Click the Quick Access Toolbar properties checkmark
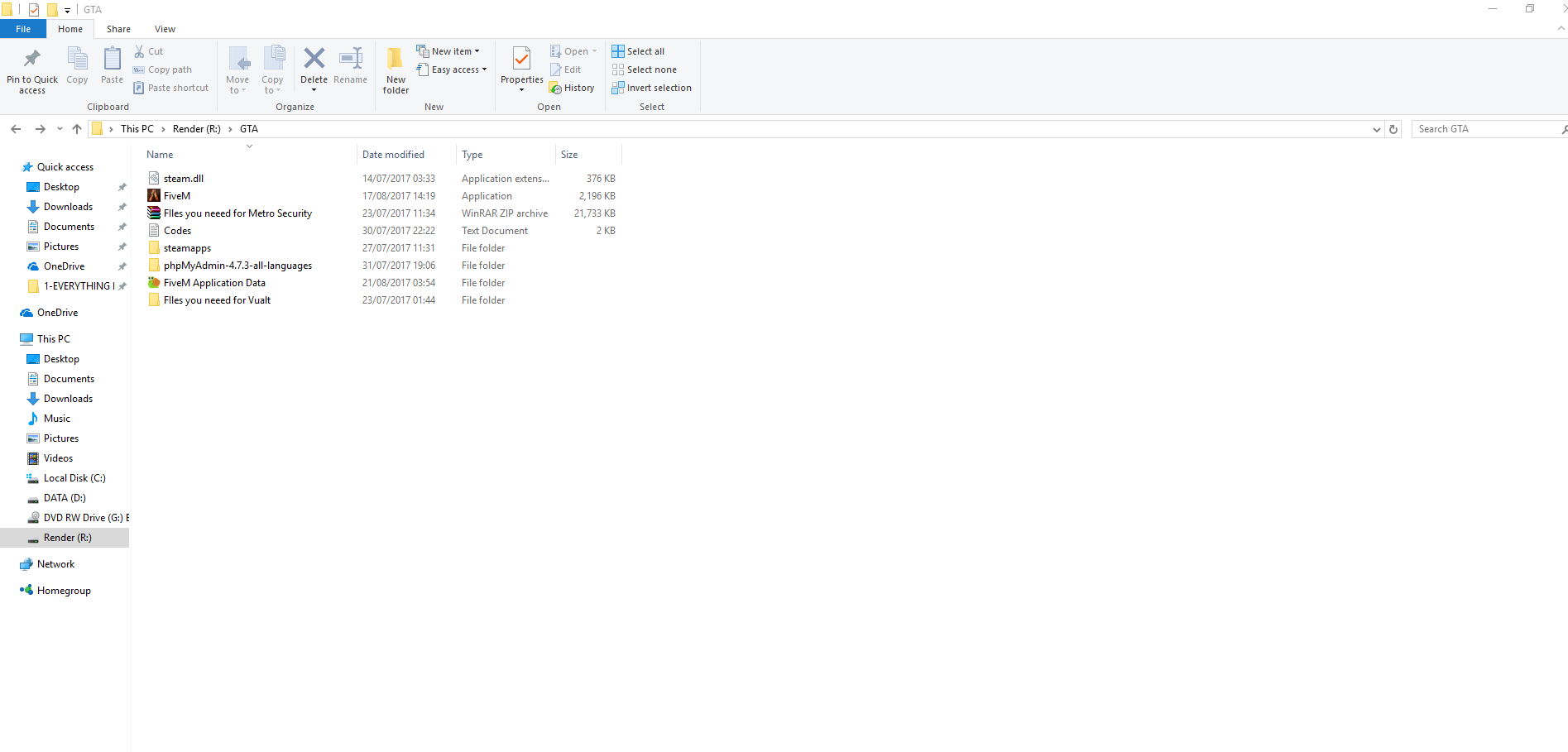This screenshot has width=1568, height=752. pos(34,10)
